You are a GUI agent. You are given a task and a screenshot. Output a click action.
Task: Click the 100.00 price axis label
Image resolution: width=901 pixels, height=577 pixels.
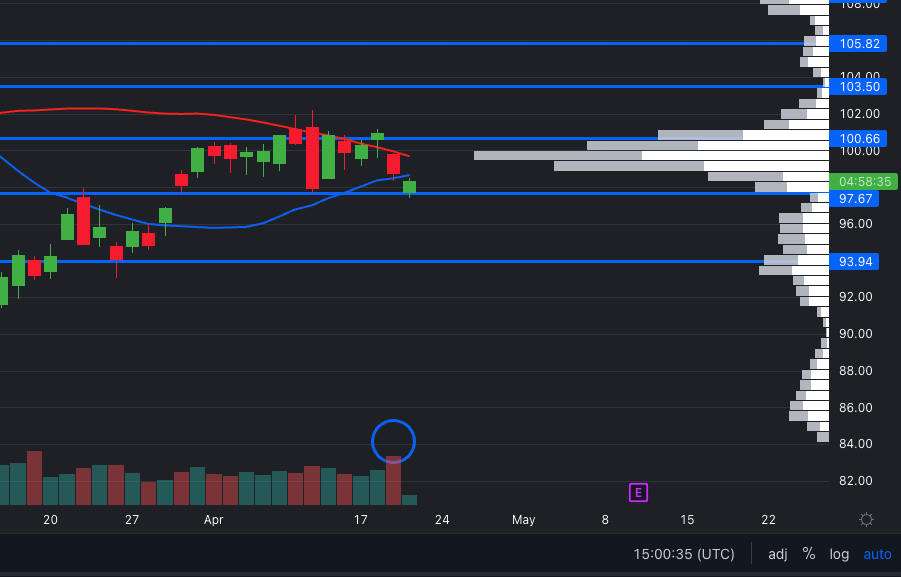(x=860, y=151)
